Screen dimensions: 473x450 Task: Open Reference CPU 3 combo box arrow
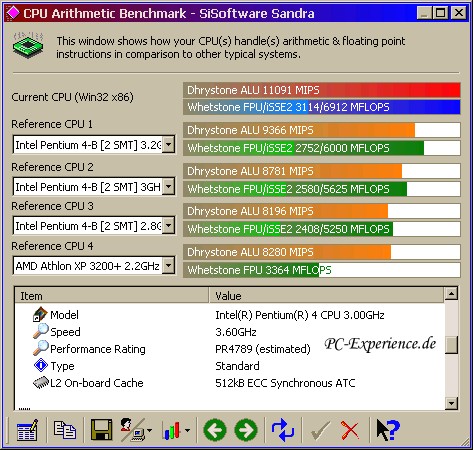pyautogui.click(x=169, y=226)
